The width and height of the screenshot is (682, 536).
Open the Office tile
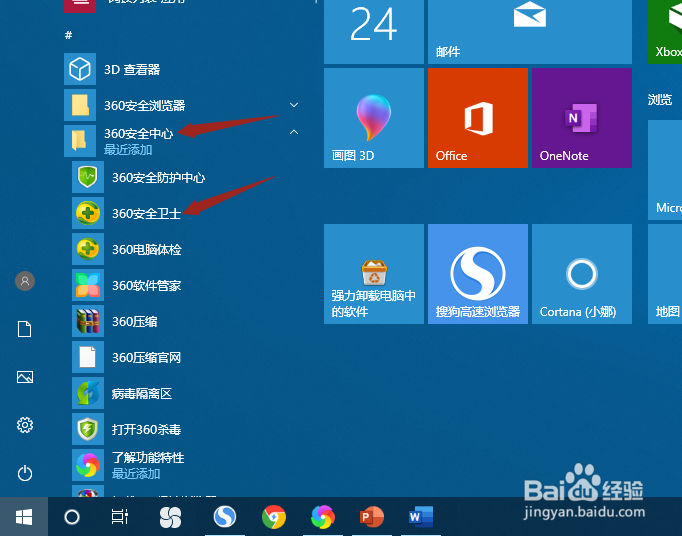coord(478,118)
